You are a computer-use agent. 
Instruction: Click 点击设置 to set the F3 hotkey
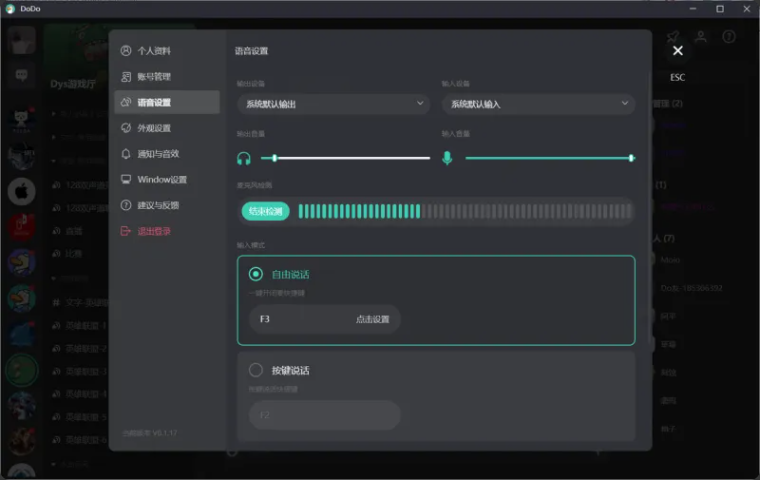point(372,319)
